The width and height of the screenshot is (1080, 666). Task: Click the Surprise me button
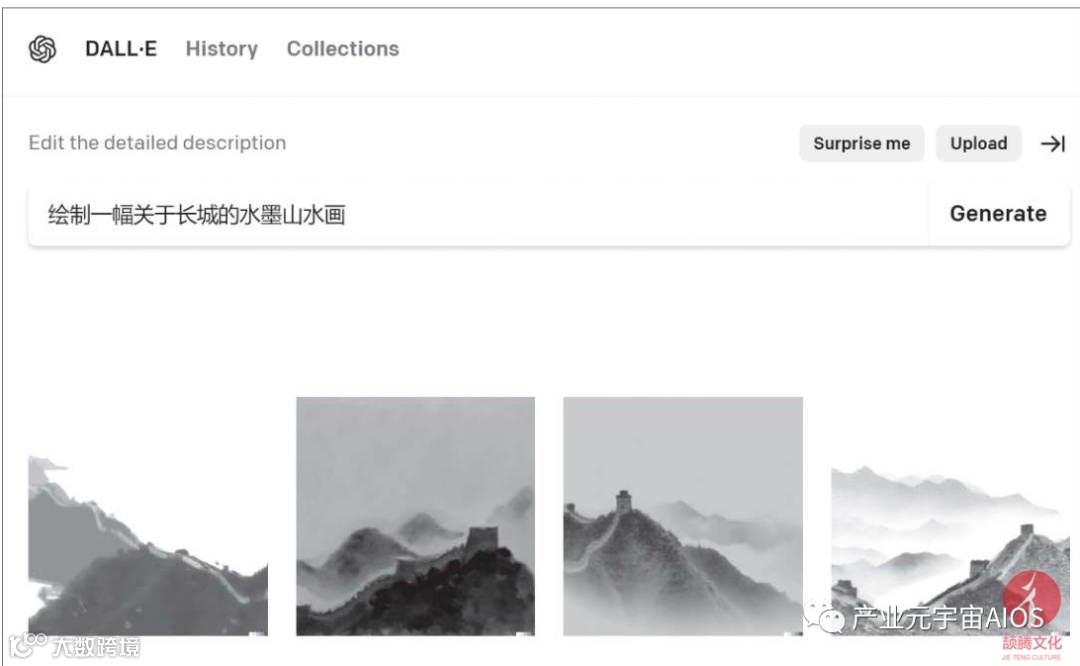coord(861,143)
